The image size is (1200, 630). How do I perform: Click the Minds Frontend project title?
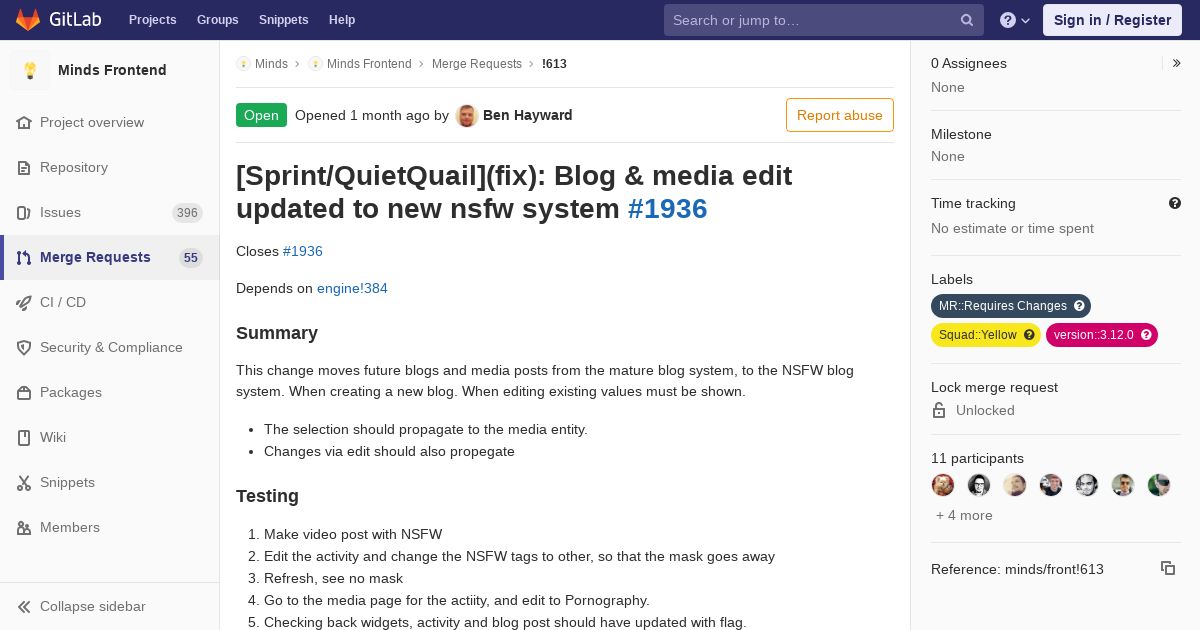point(112,70)
